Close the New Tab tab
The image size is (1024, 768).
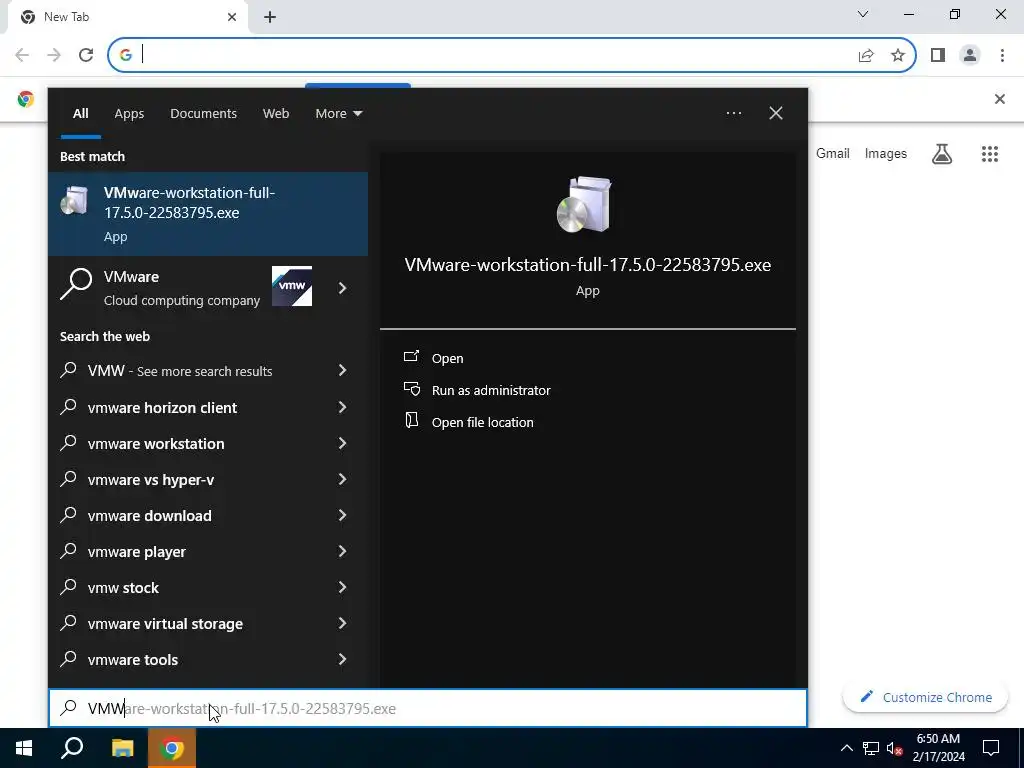[x=232, y=17]
